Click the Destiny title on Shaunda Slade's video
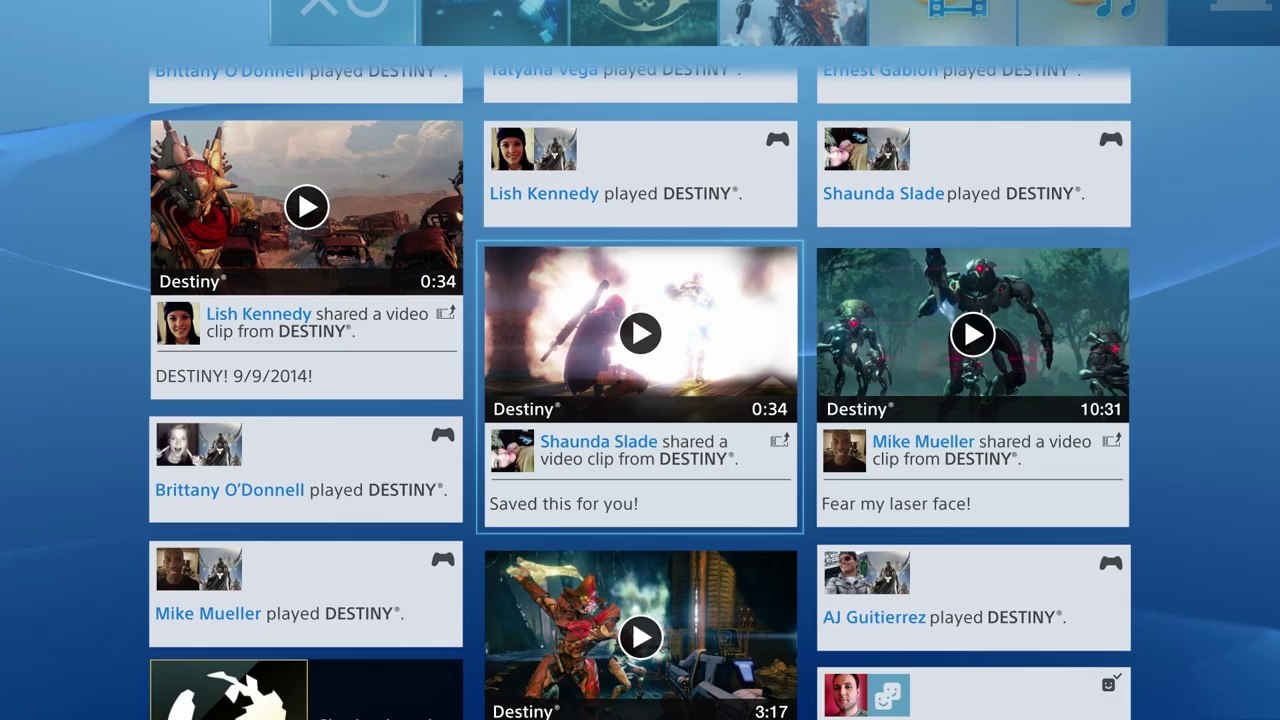The width and height of the screenshot is (1280, 720). (527, 409)
